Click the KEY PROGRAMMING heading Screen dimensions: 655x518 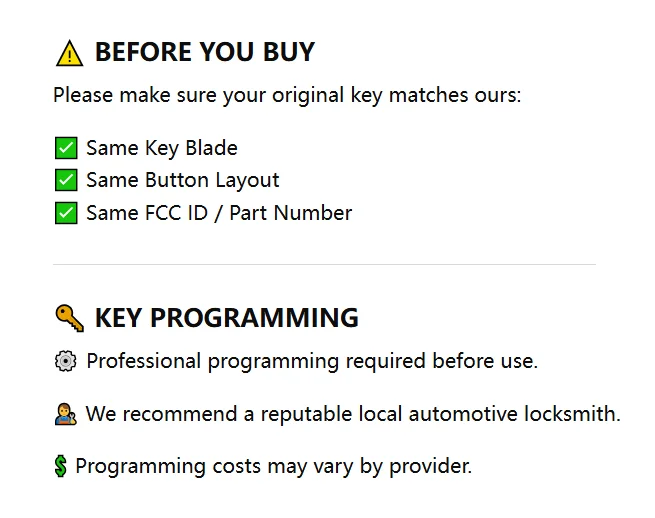(x=227, y=318)
